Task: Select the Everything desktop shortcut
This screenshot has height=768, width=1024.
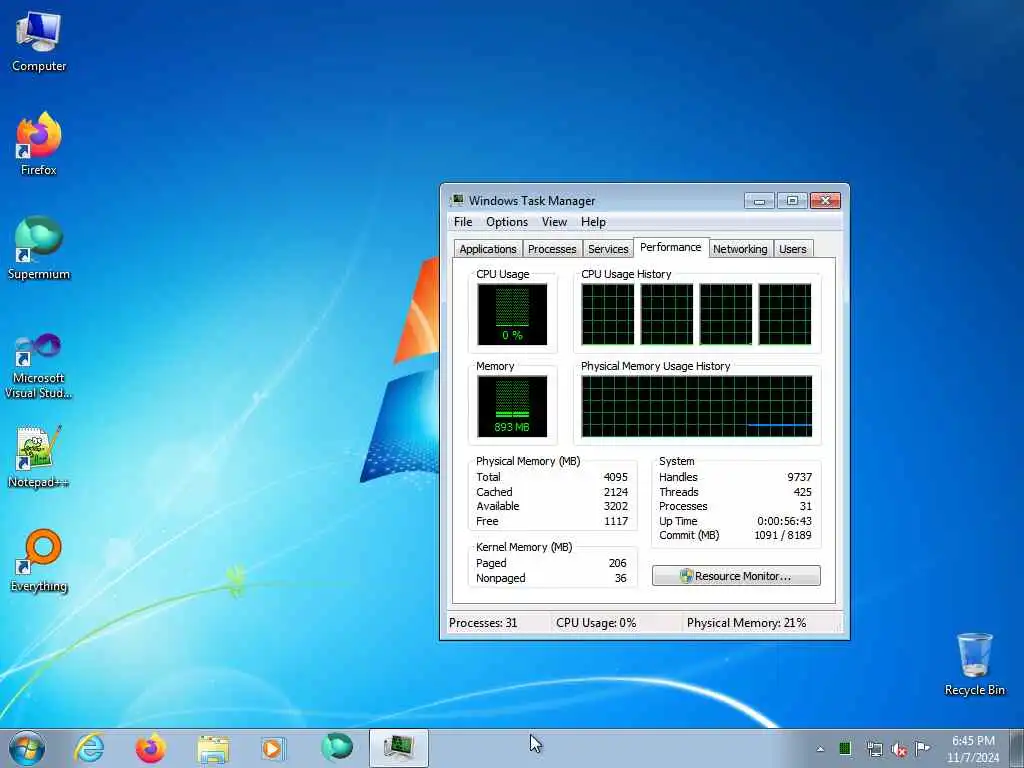Action: (x=39, y=560)
